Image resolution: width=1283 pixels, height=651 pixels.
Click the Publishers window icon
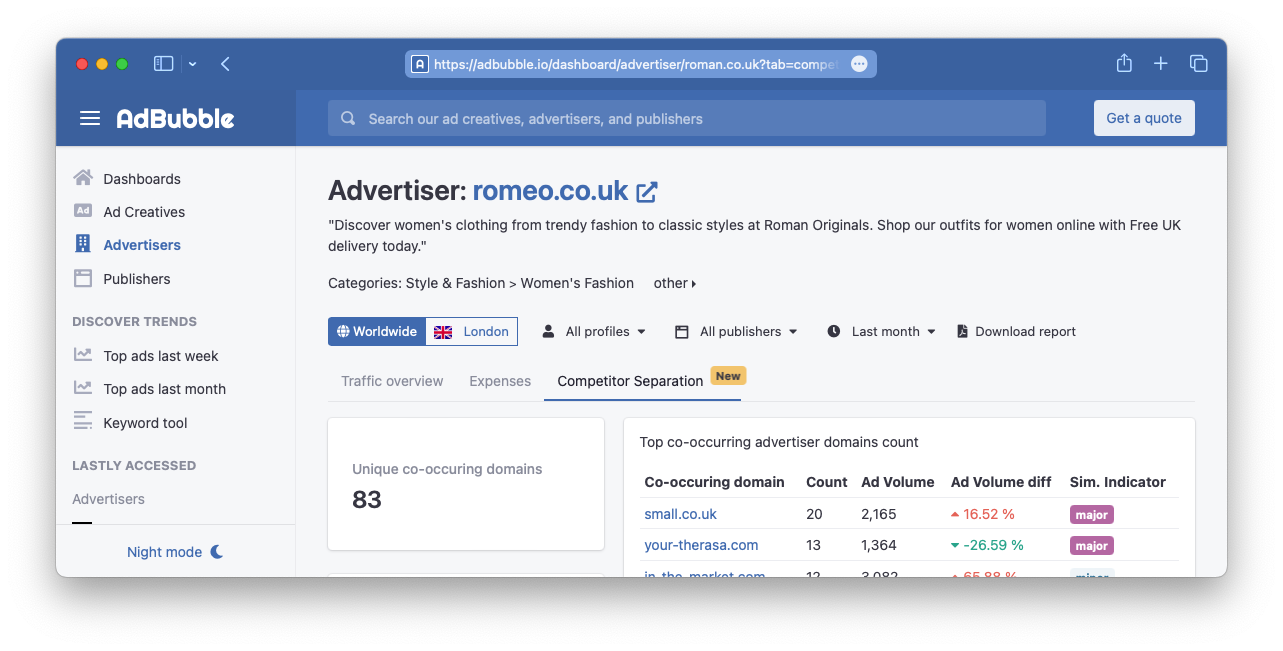(x=83, y=278)
